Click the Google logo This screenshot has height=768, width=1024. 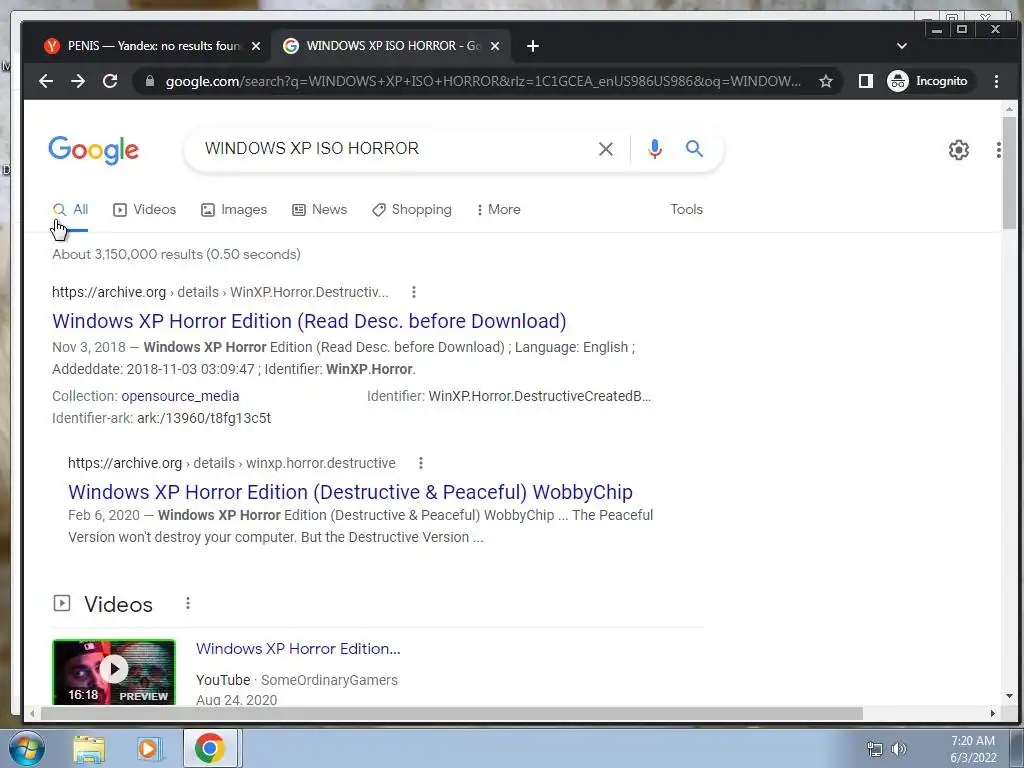[x=93, y=150]
